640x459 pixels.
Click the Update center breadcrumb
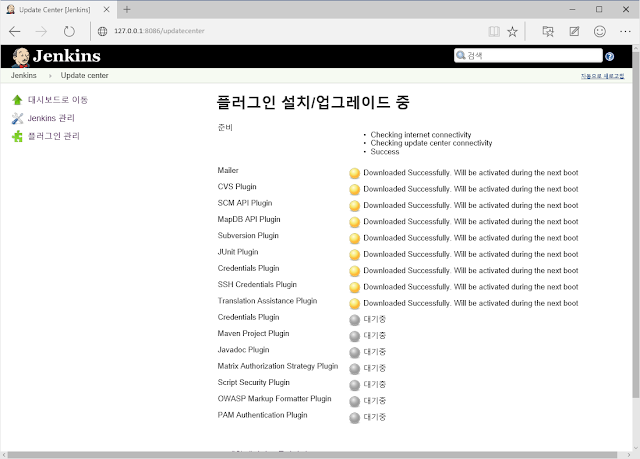[84, 75]
